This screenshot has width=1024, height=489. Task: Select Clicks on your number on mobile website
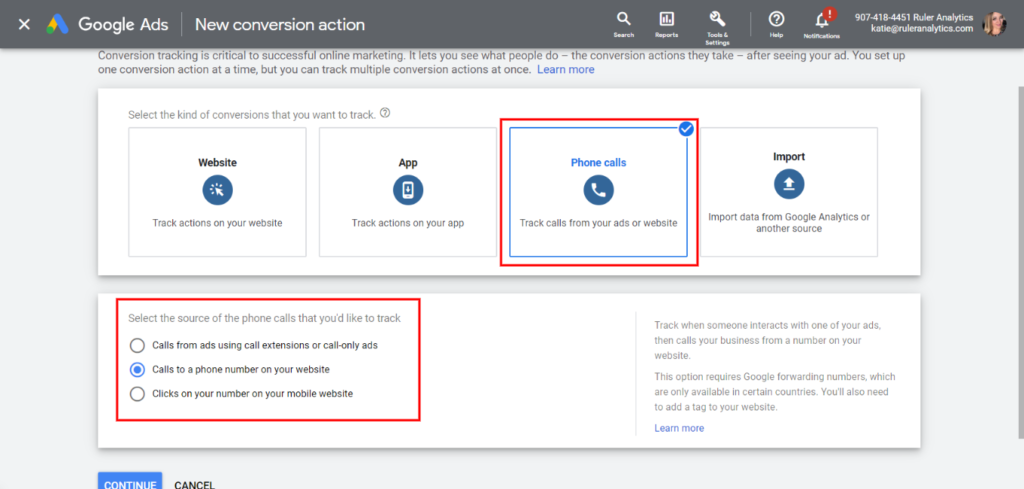137,393
